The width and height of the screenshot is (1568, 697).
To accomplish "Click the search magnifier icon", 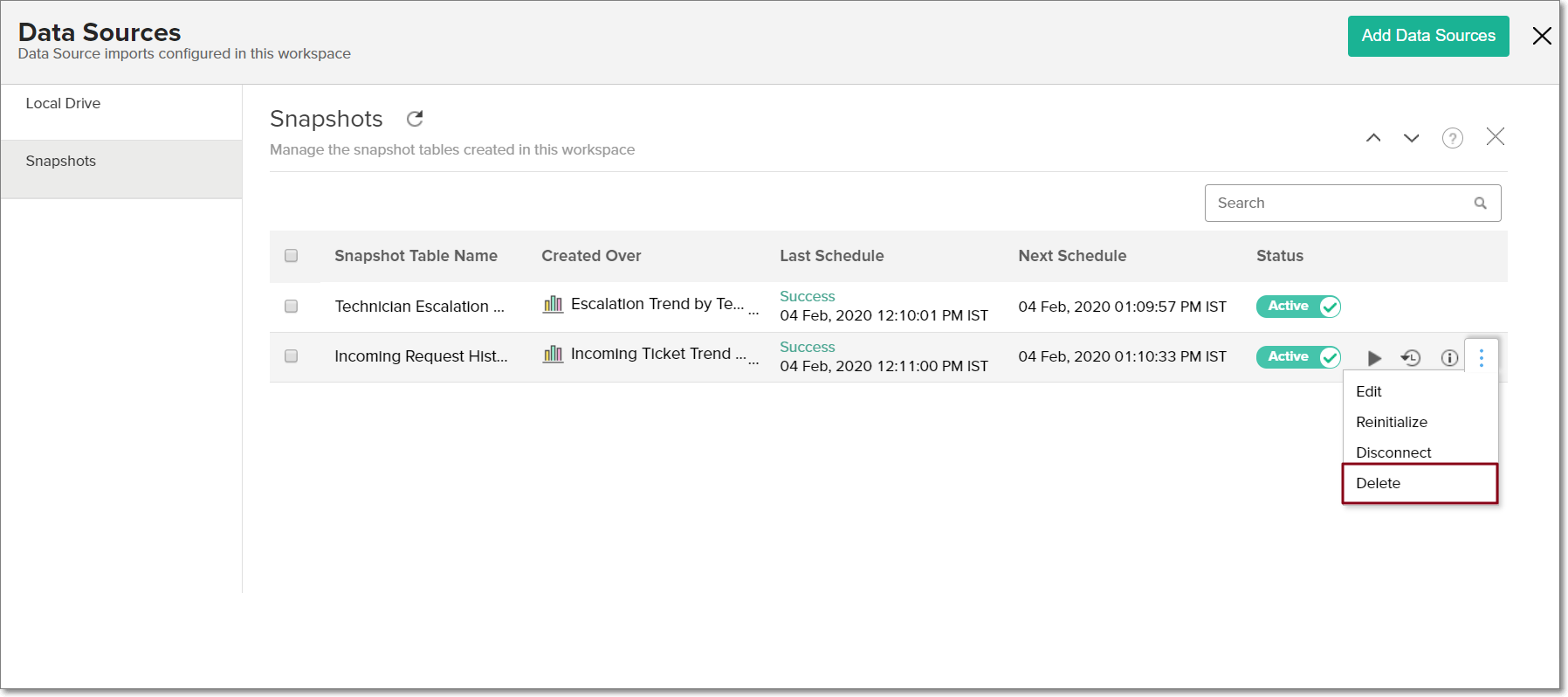I will tap(1480, 204).
